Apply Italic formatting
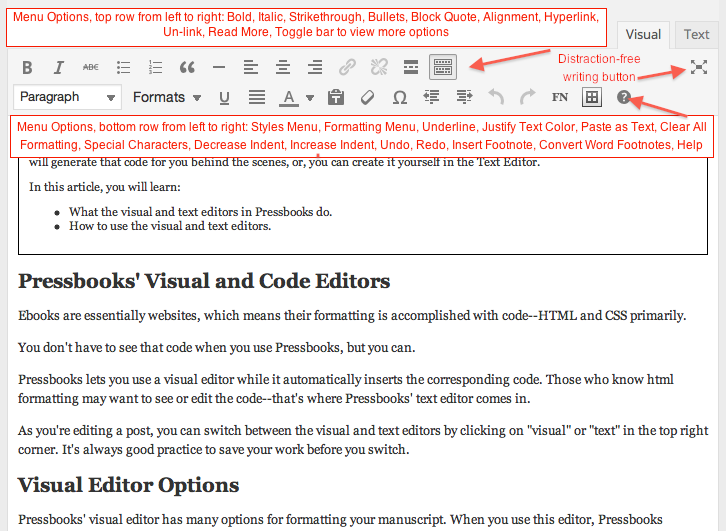 pyautogui.click(x=58, y=68)
